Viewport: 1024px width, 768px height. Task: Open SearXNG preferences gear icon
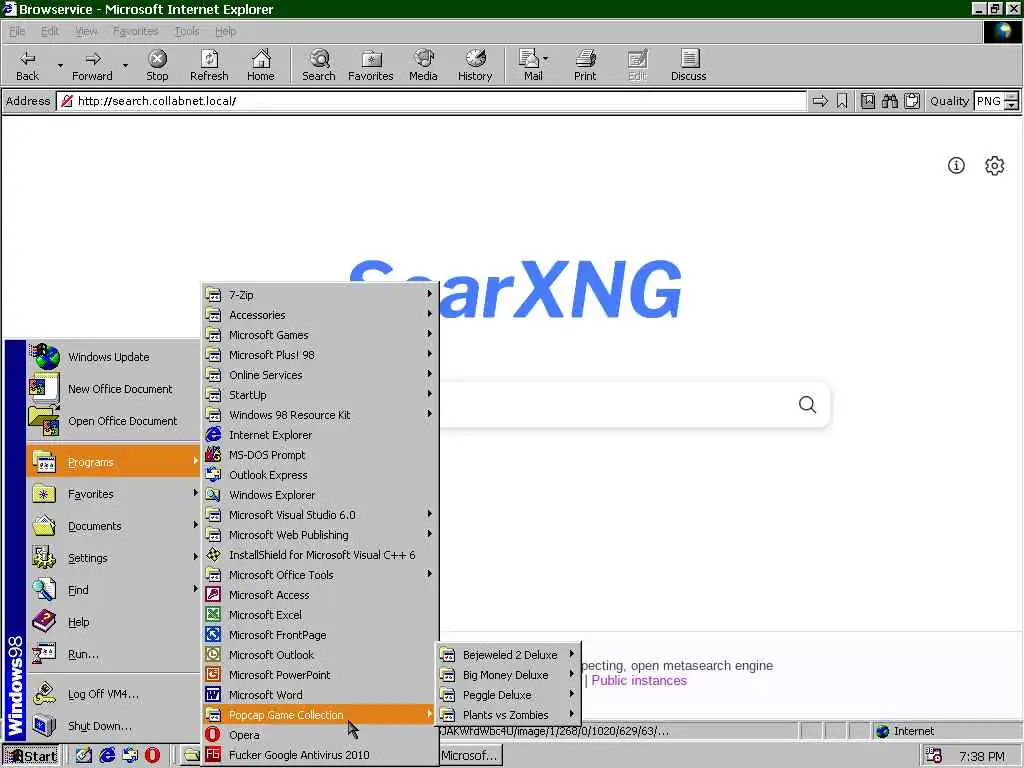(x=995, y=165)
